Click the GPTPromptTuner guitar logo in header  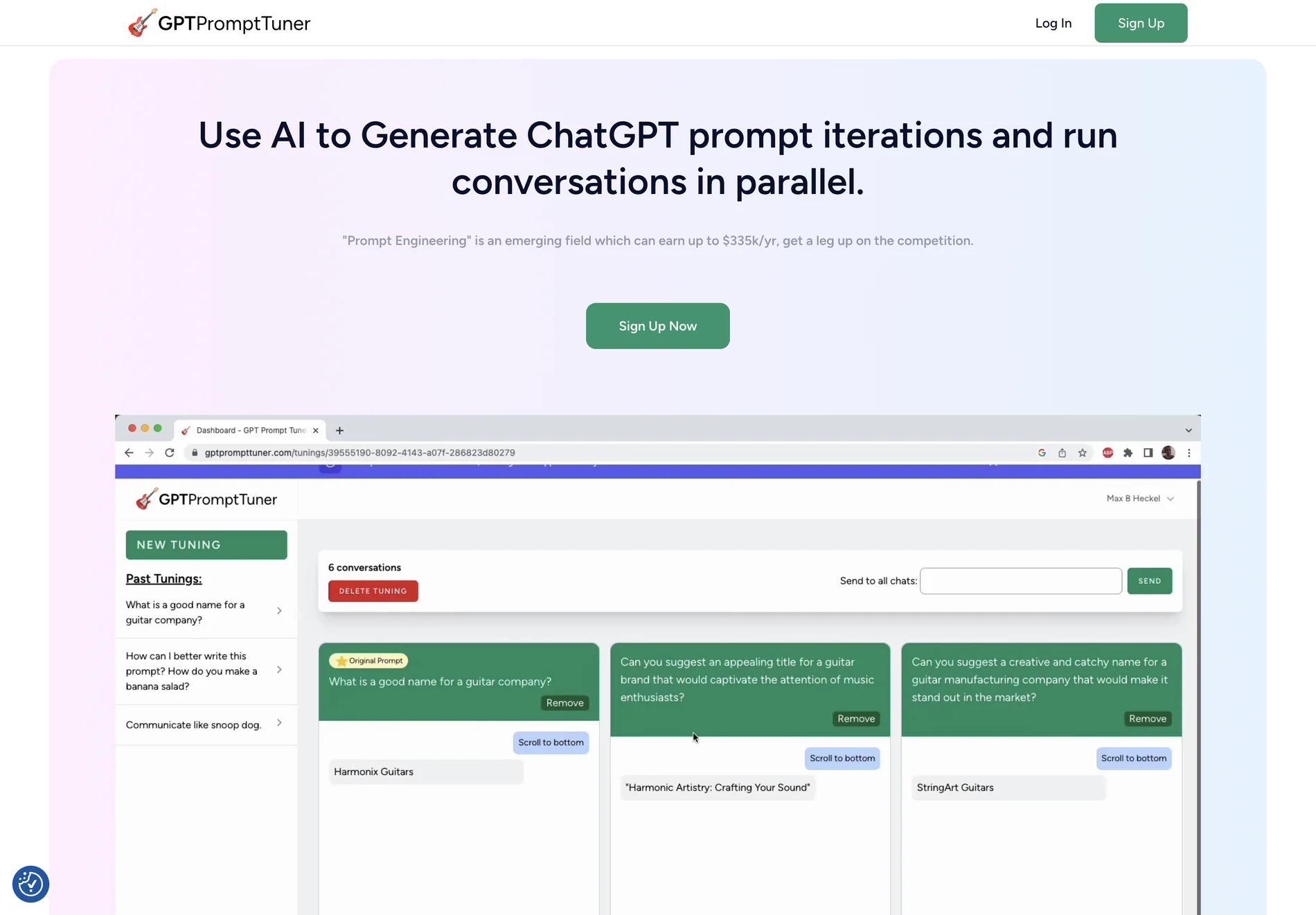tap(219, 23)
